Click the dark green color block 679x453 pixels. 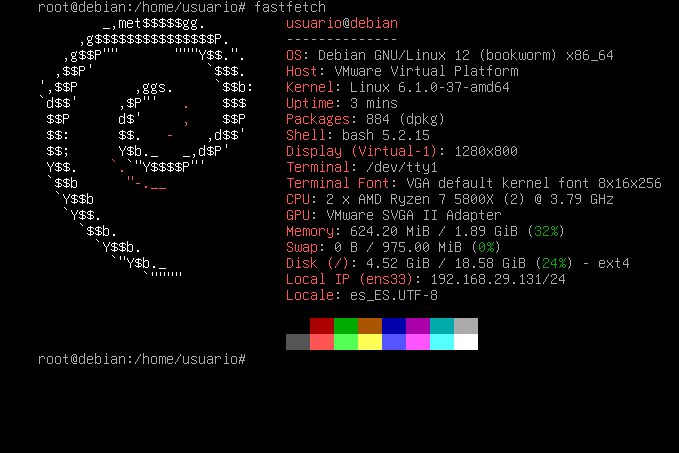click(x=346, y=326)
